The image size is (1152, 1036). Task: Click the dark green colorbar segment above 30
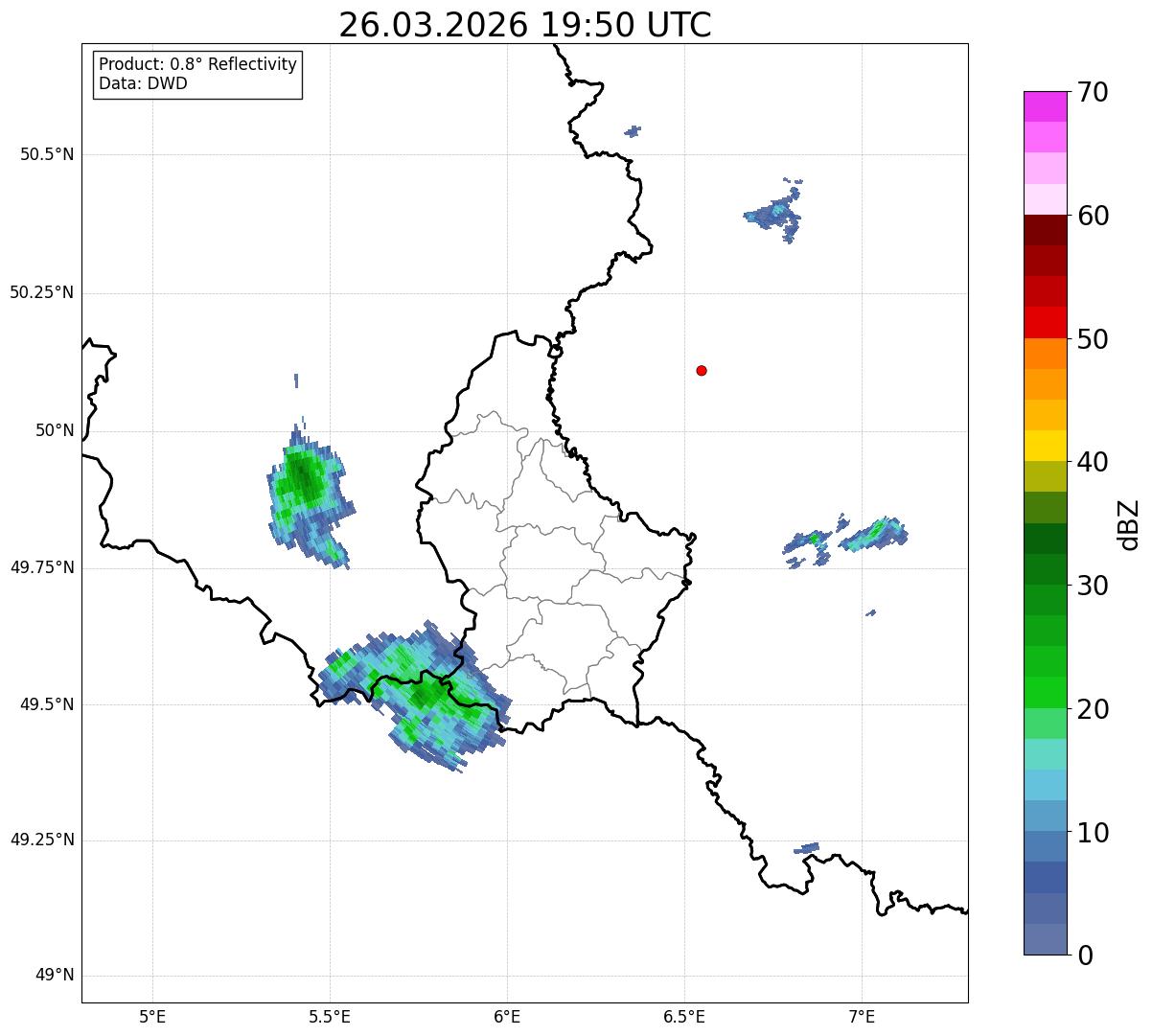pos(1046,569)
